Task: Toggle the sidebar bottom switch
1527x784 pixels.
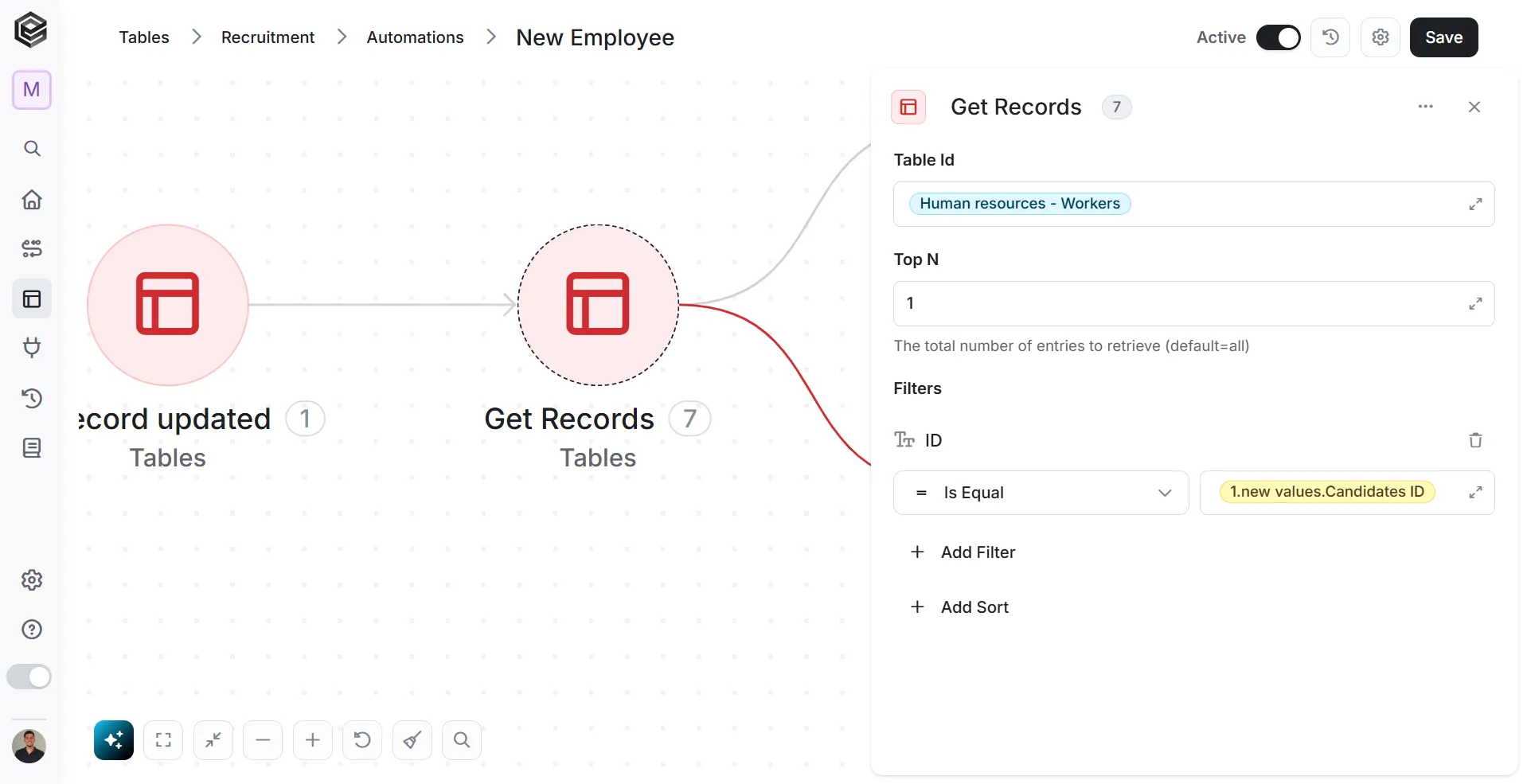Action: pyautogui.click(x=29, y=677)
